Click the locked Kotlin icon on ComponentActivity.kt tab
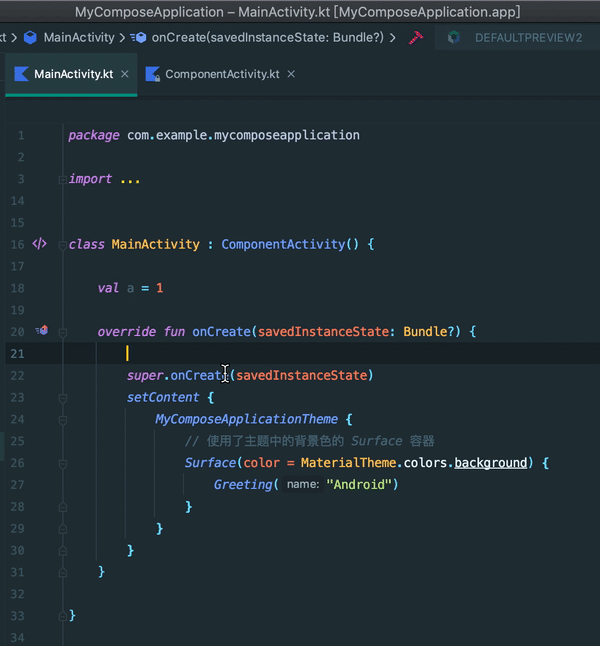This screenshot has height=646, width=600. point(152,74)
